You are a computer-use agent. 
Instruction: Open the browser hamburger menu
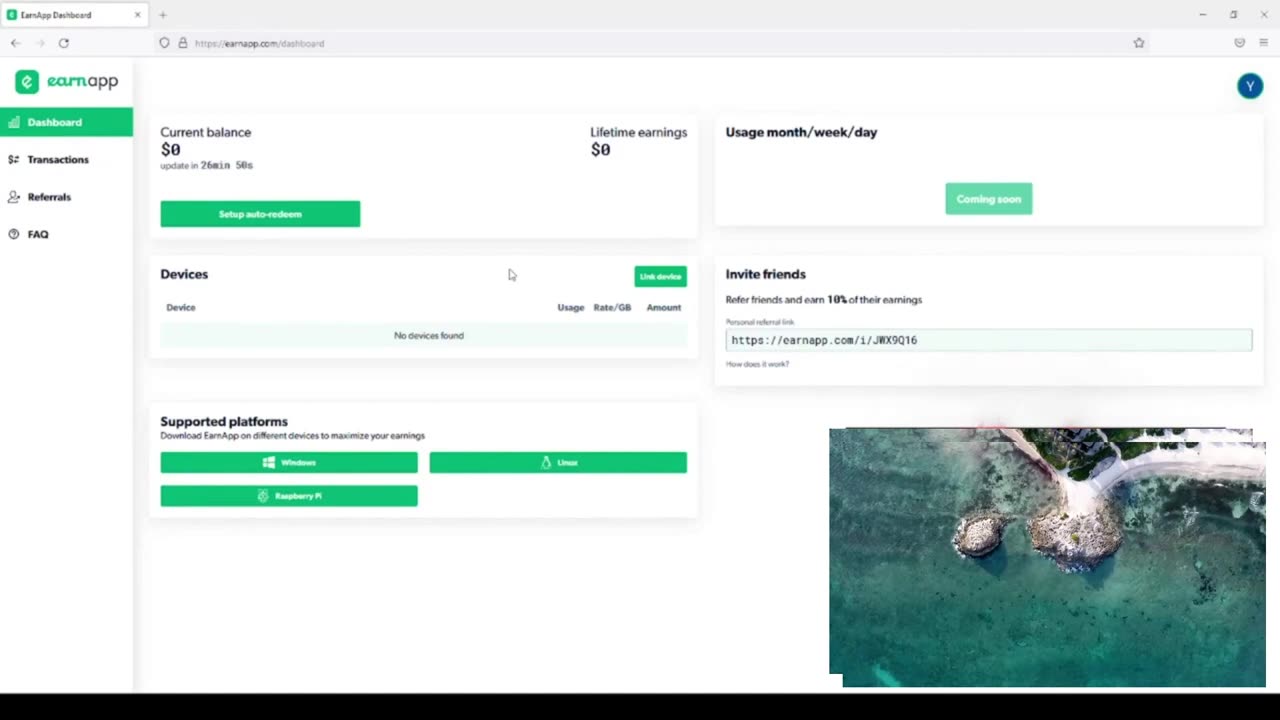tap(1264, 43)
